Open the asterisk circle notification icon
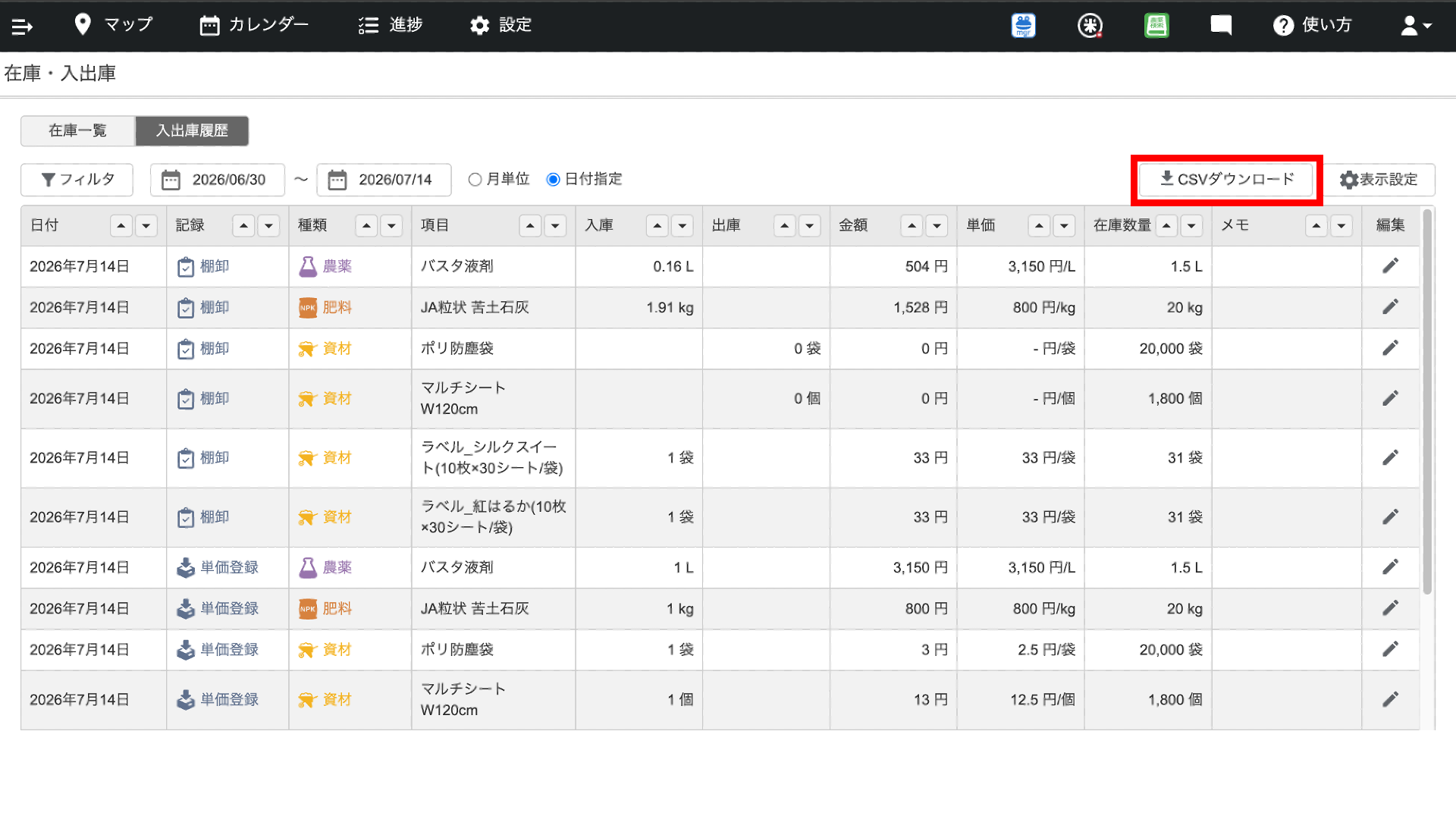1456x819 pixels. tap(1090, 26)
